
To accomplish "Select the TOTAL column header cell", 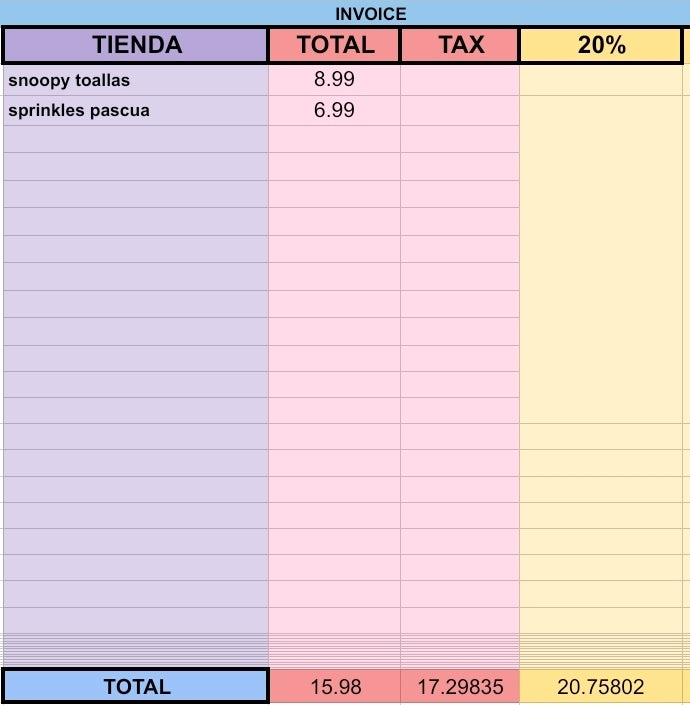I will 335,45.
